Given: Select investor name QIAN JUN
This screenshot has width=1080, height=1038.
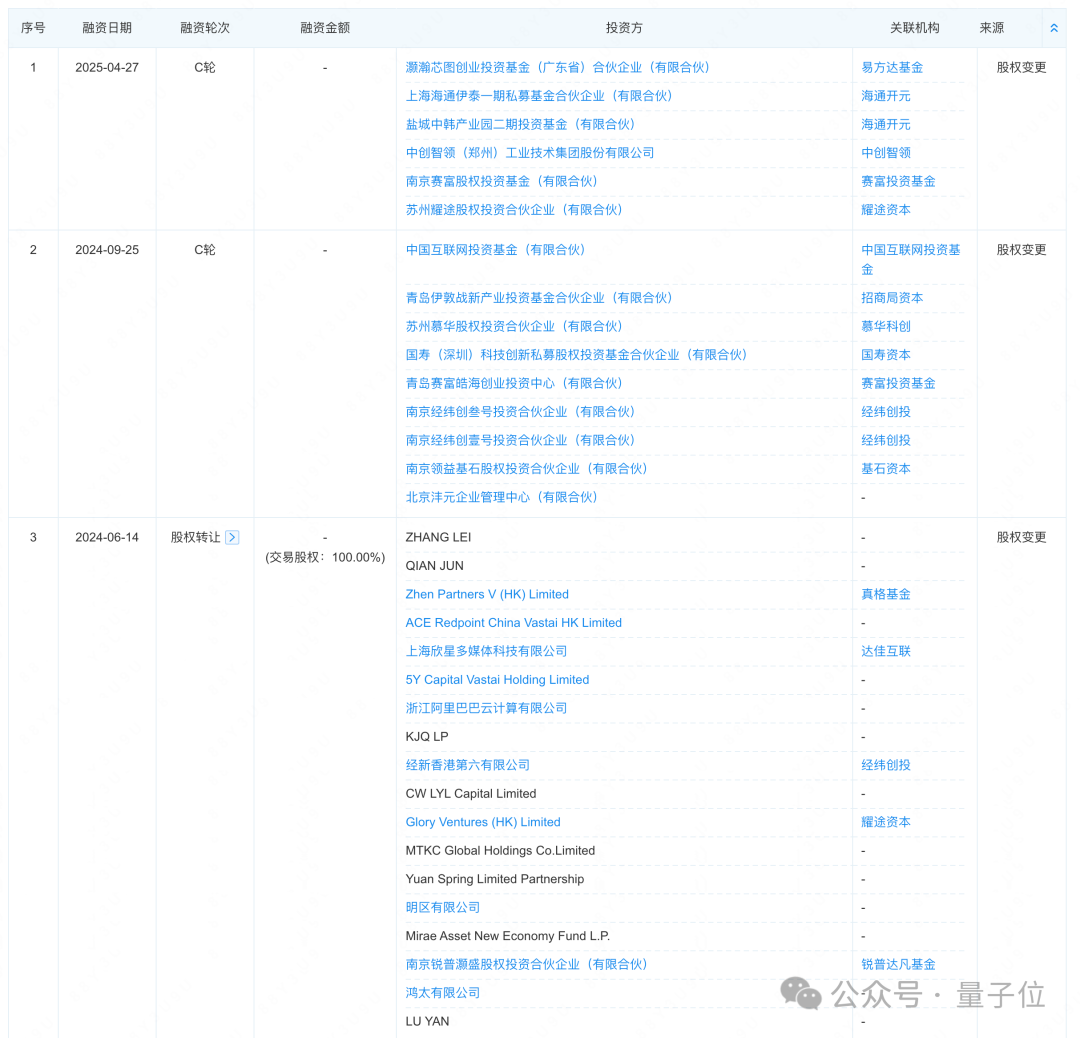Looking at the screenshot, I should [435, 566].
